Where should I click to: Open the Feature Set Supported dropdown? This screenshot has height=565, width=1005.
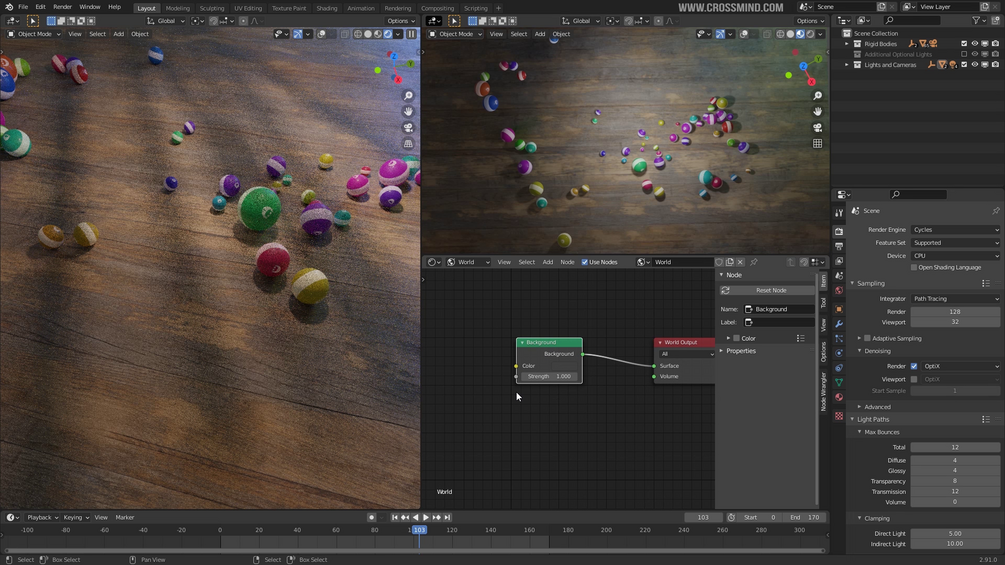click(x=955, y=243)
